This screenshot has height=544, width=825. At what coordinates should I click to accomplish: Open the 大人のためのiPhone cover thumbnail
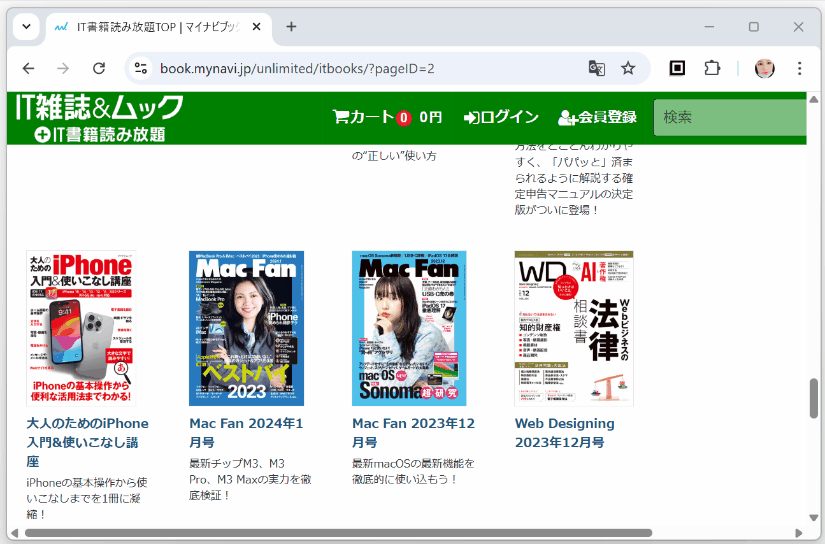pos(81,328)
